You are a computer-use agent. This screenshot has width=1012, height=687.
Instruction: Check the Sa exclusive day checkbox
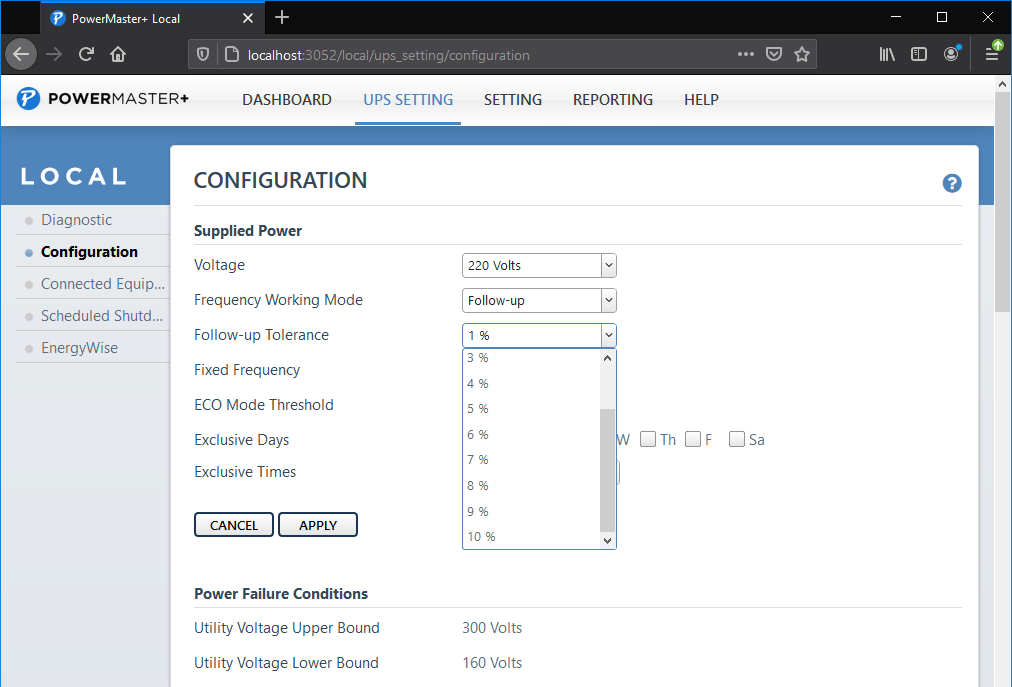point(737,439)
